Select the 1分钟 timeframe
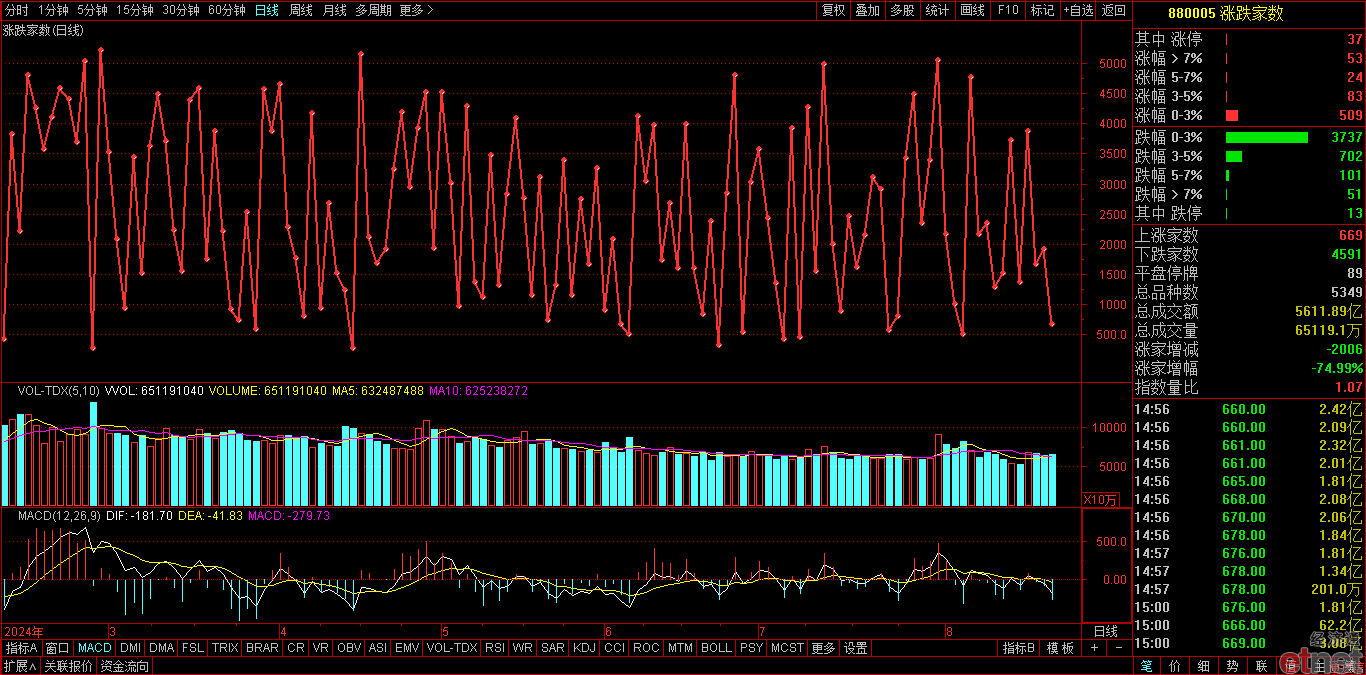Screen dimensions: 1366x675 pyautogui.click(x=53, y=10)
